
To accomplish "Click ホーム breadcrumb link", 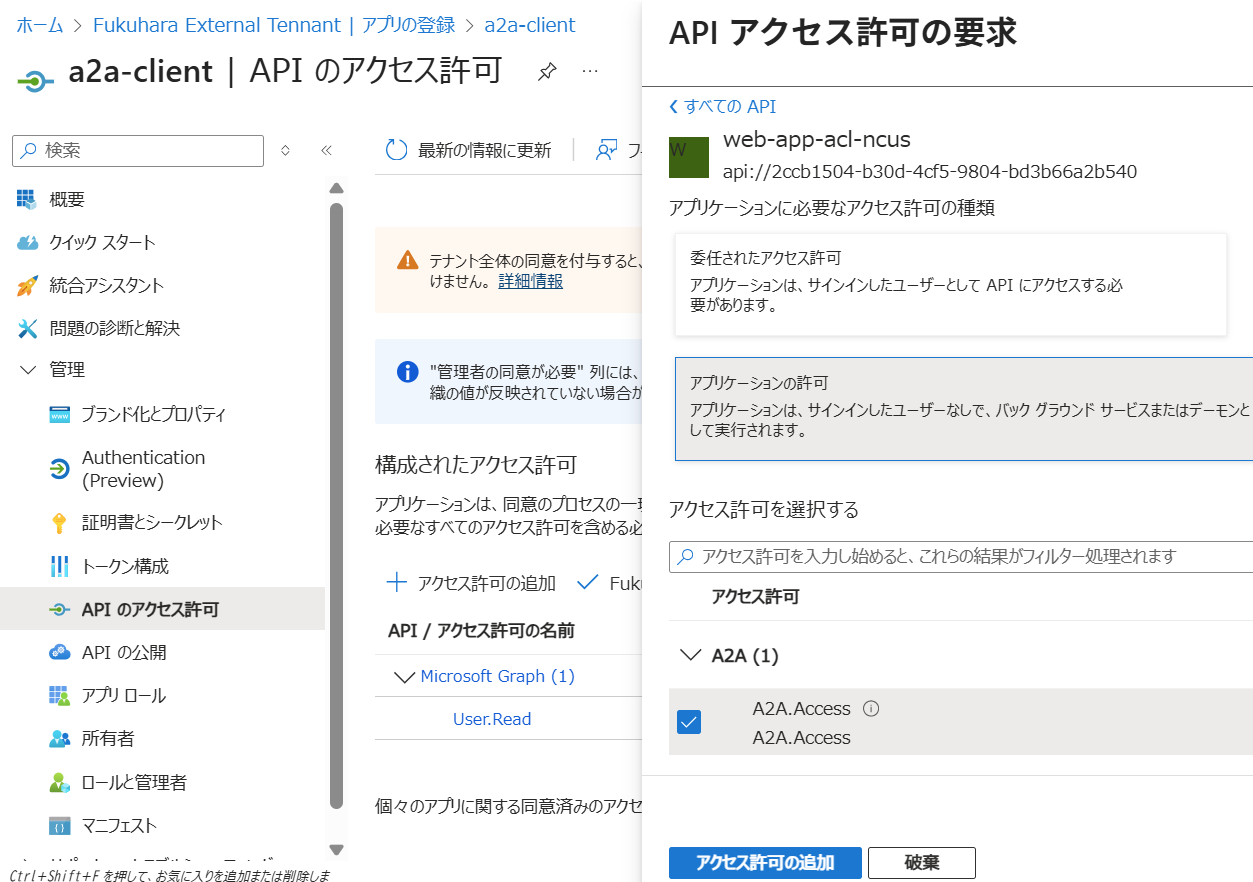I will tap(40, 25).
